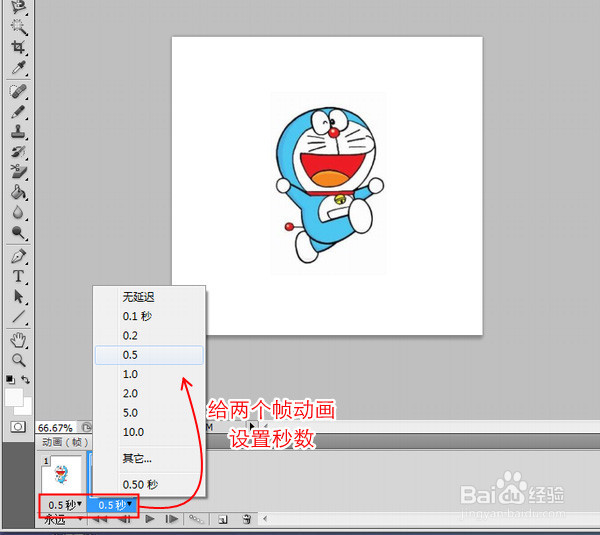Tween animation frames button

coord(196,519)
